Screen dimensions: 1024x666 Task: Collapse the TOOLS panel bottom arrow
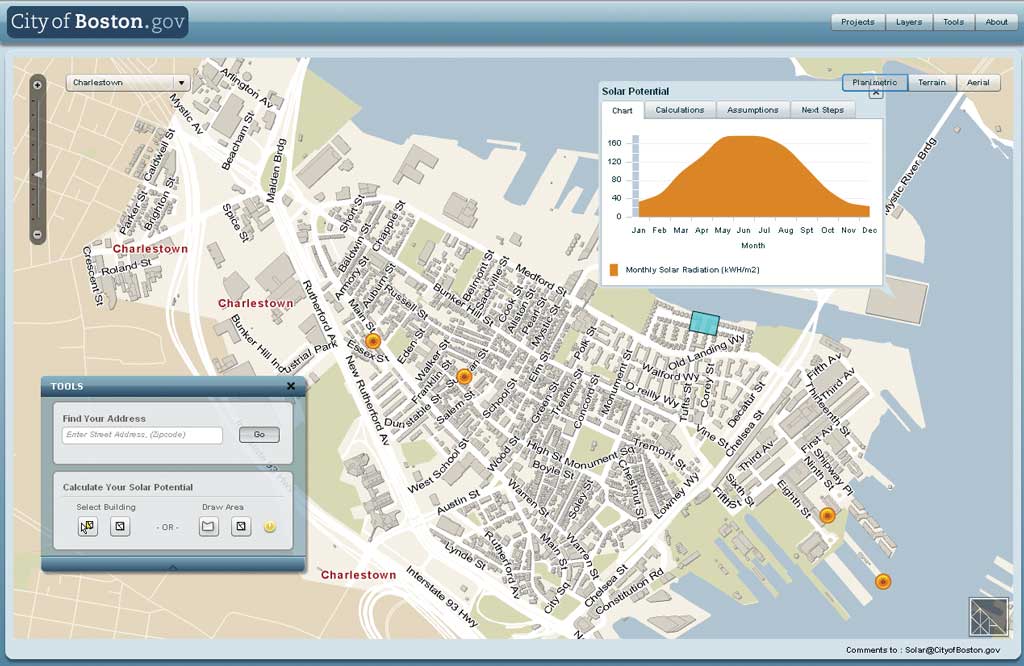(173, 567)
